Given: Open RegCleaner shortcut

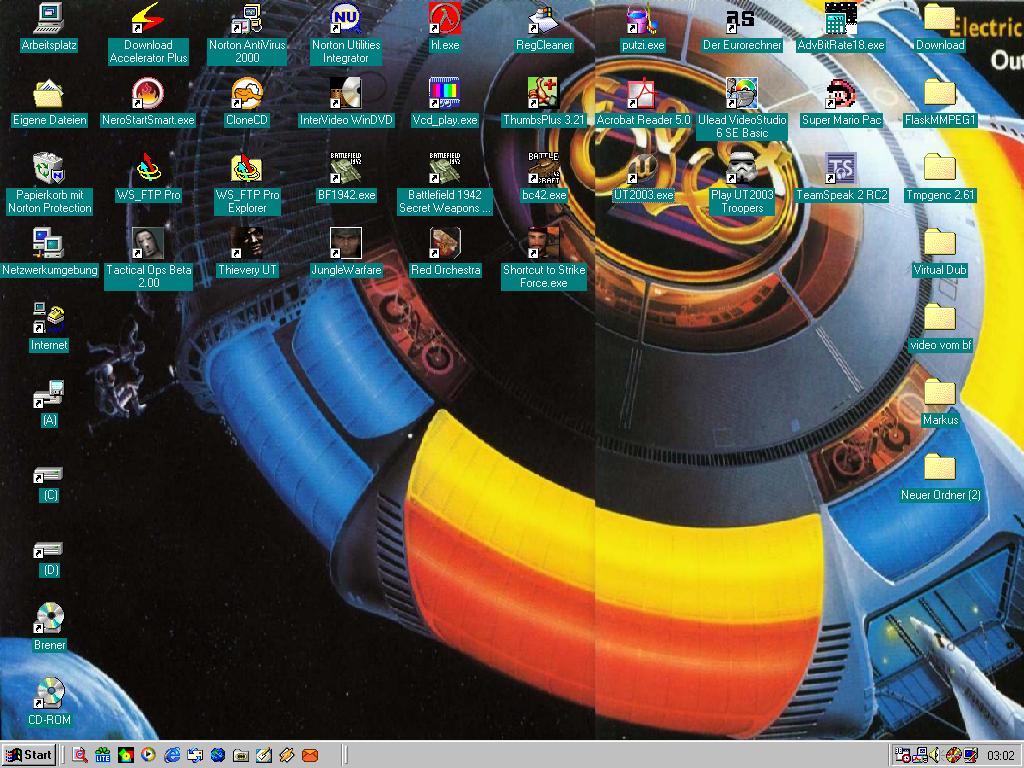Looking at the screenshot, I should coord(544,27).
